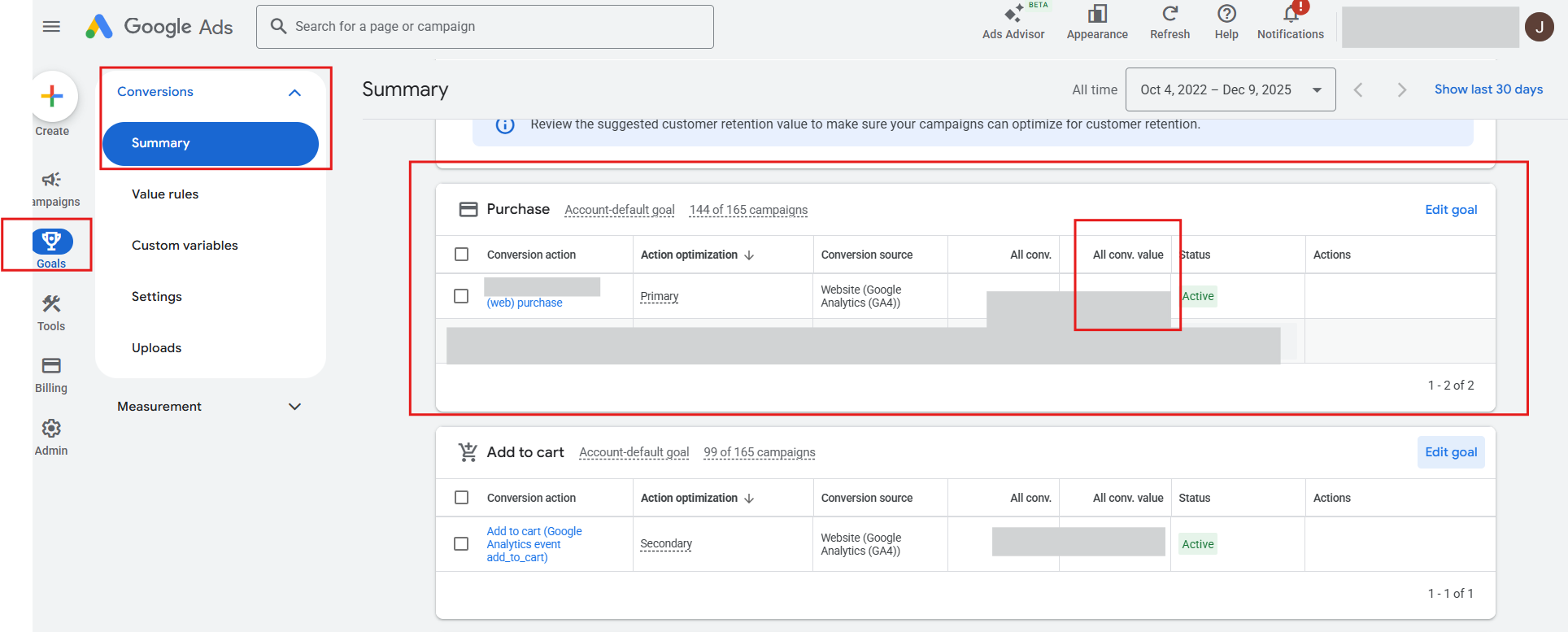
Task: Click Edit goal for Purchase
Action: 1451,210
